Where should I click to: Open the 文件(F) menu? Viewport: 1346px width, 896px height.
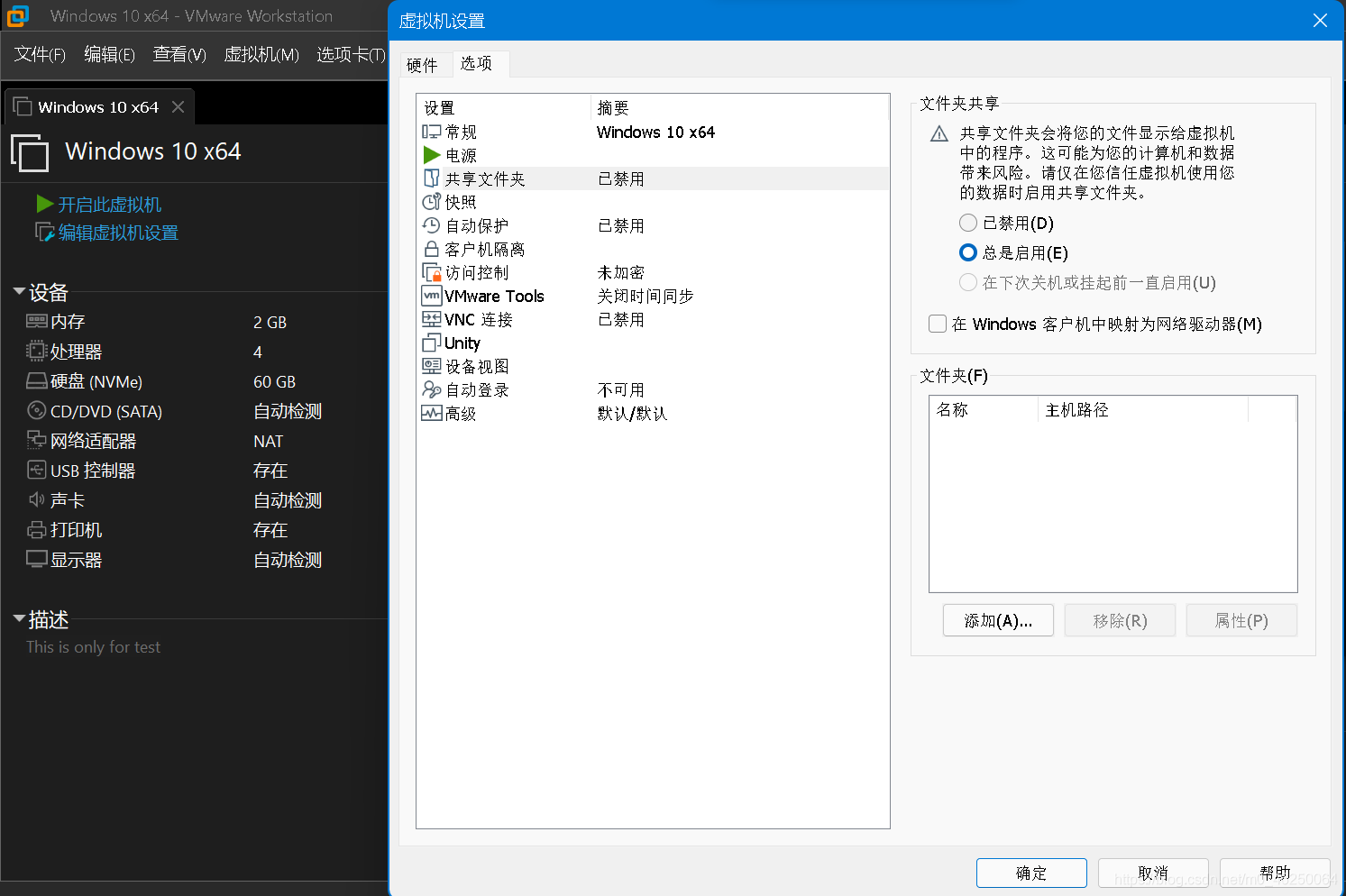click(x=40, y=54)
